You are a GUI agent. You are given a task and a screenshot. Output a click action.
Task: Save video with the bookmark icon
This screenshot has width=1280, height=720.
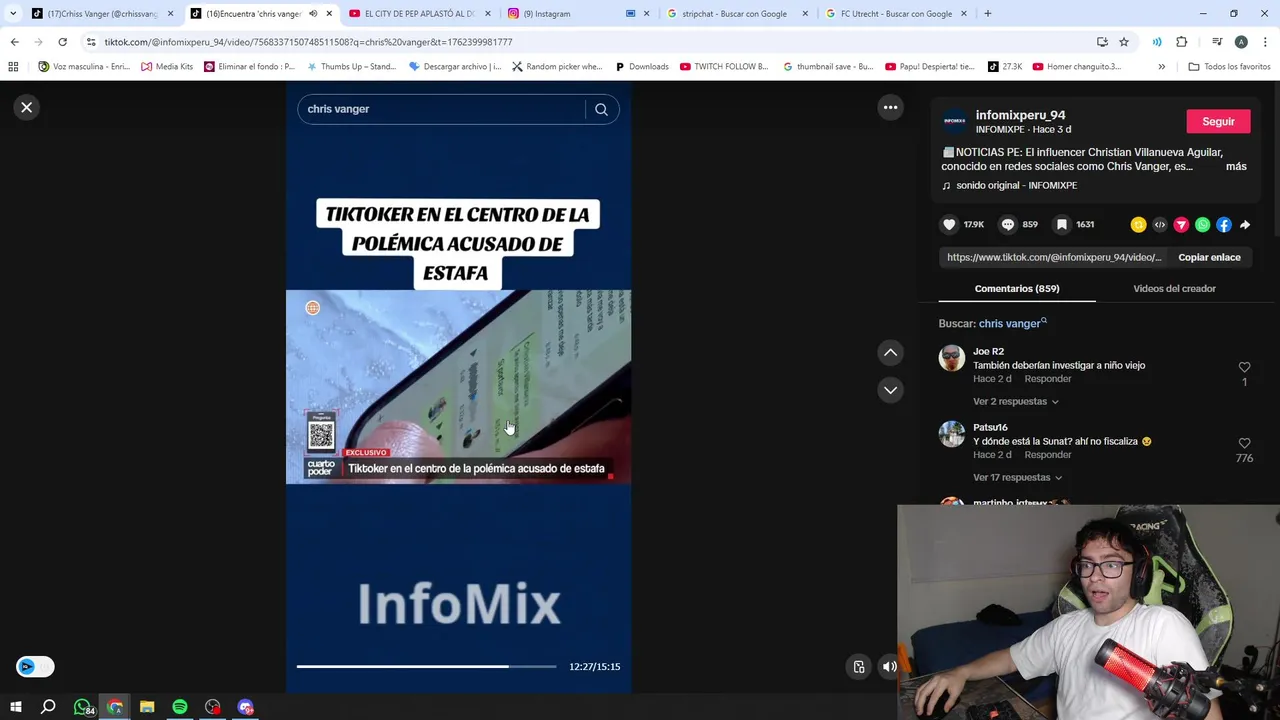point(1062,225)
